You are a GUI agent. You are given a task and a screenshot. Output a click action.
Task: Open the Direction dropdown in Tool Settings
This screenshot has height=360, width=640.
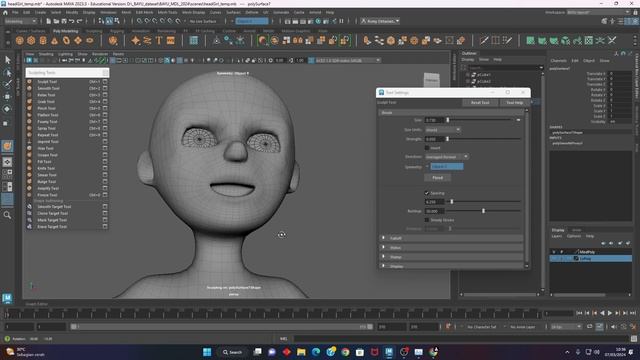(447, 157)
